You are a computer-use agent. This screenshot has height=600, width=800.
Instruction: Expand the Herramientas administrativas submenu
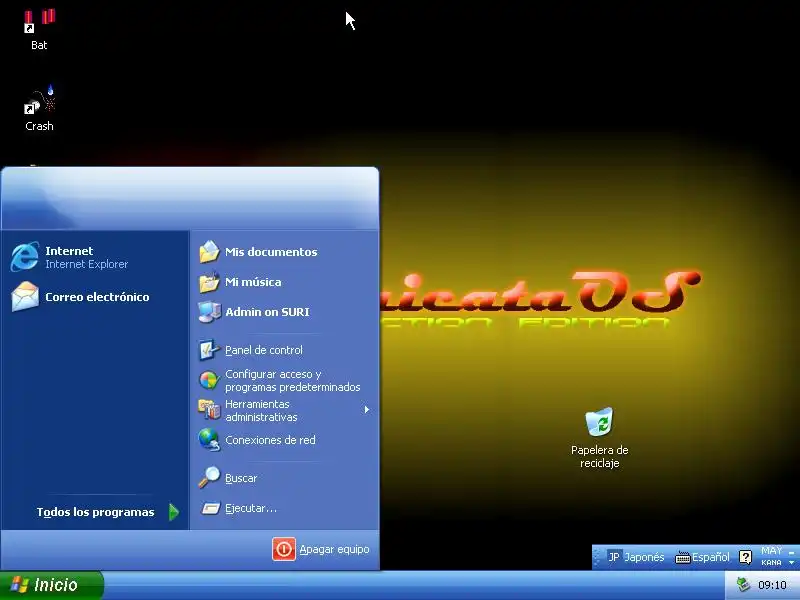(x=284, y=410)
